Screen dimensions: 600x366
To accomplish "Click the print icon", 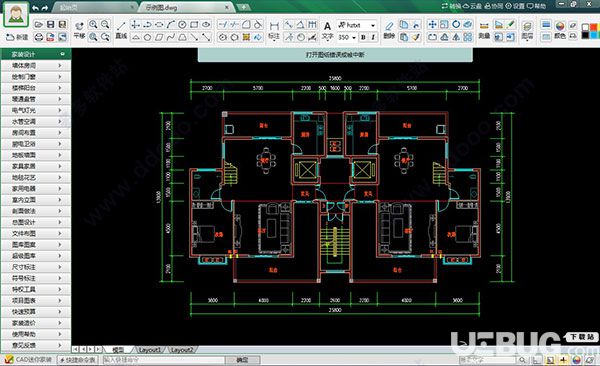I will click(38, 37).
